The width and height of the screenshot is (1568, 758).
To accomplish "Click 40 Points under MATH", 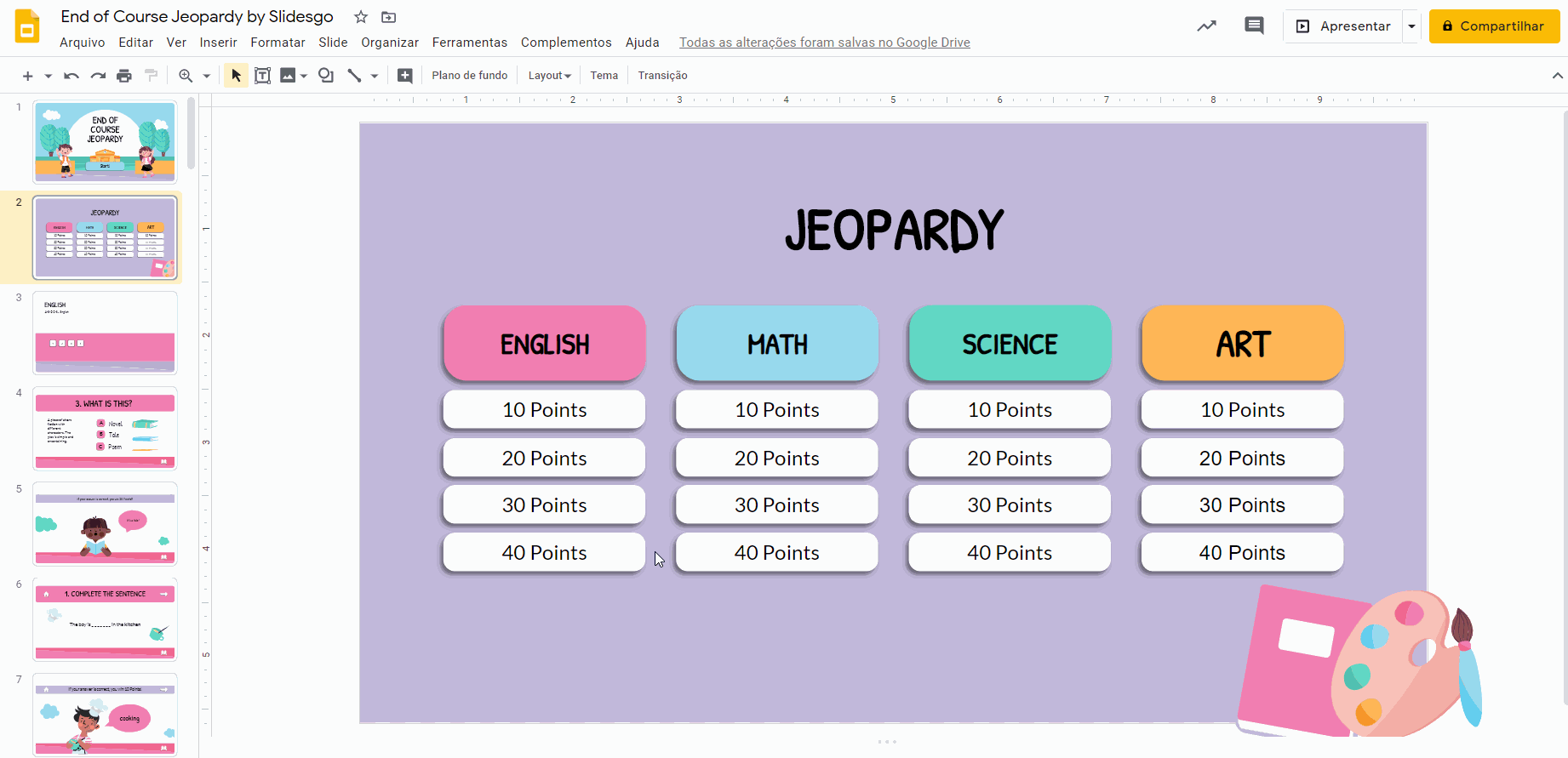I will point(777,553).
